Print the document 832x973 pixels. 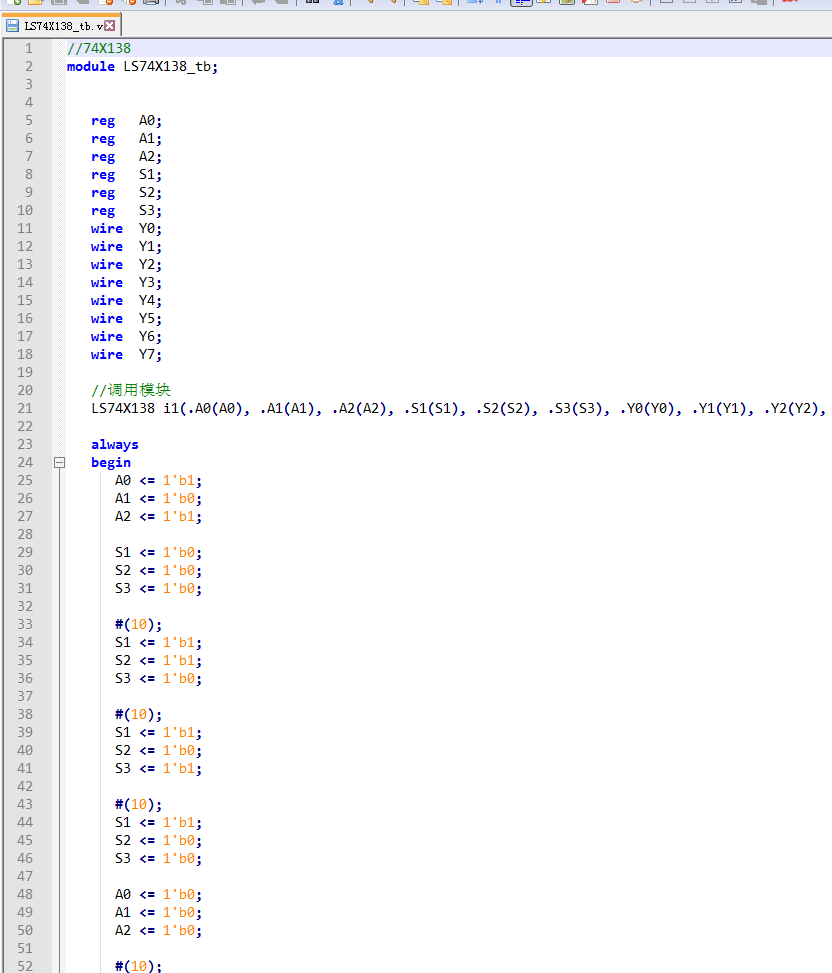pyautogui.click(x=151, y=6)
